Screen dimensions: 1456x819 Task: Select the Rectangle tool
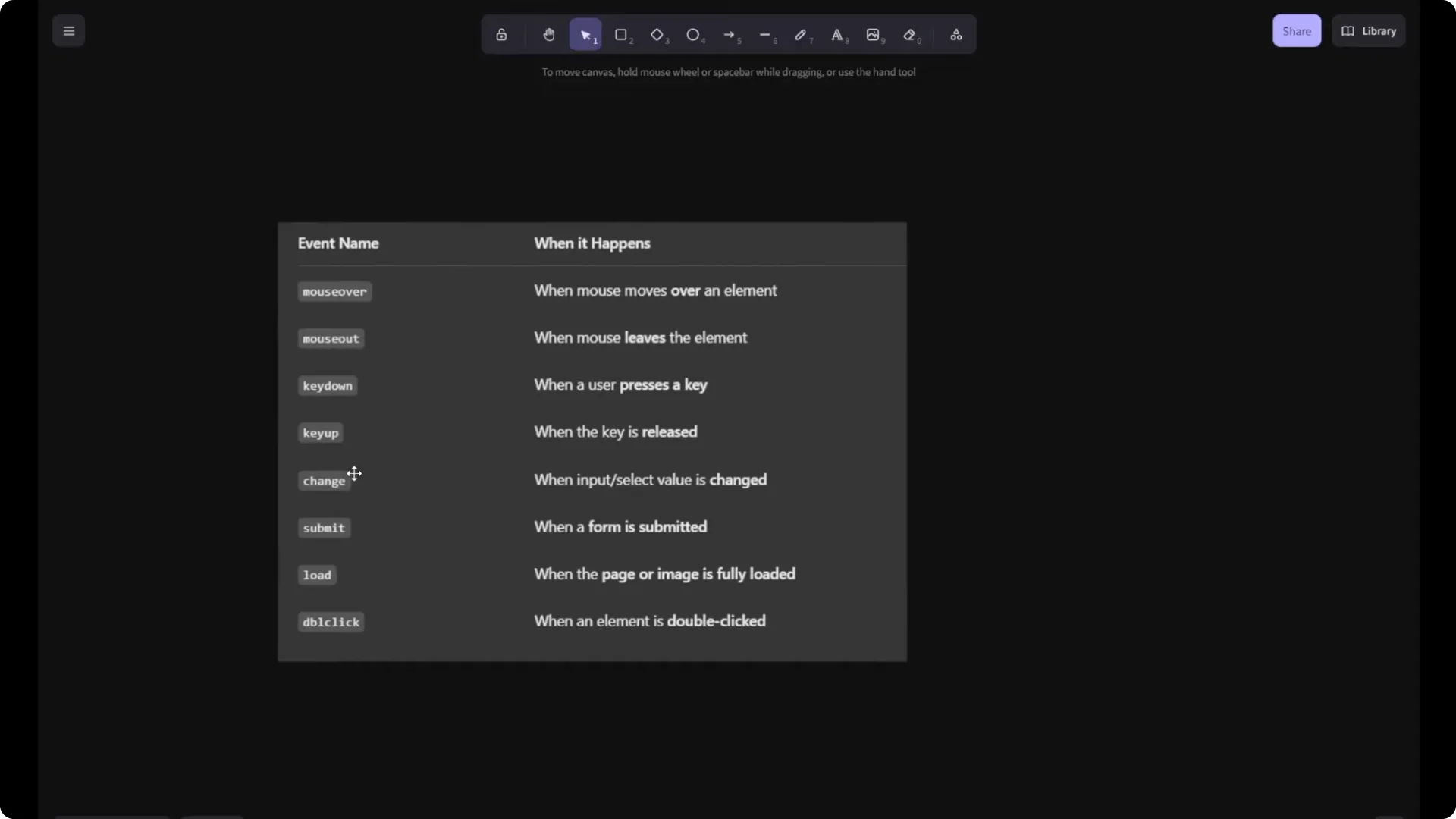(x=622, y=34)
